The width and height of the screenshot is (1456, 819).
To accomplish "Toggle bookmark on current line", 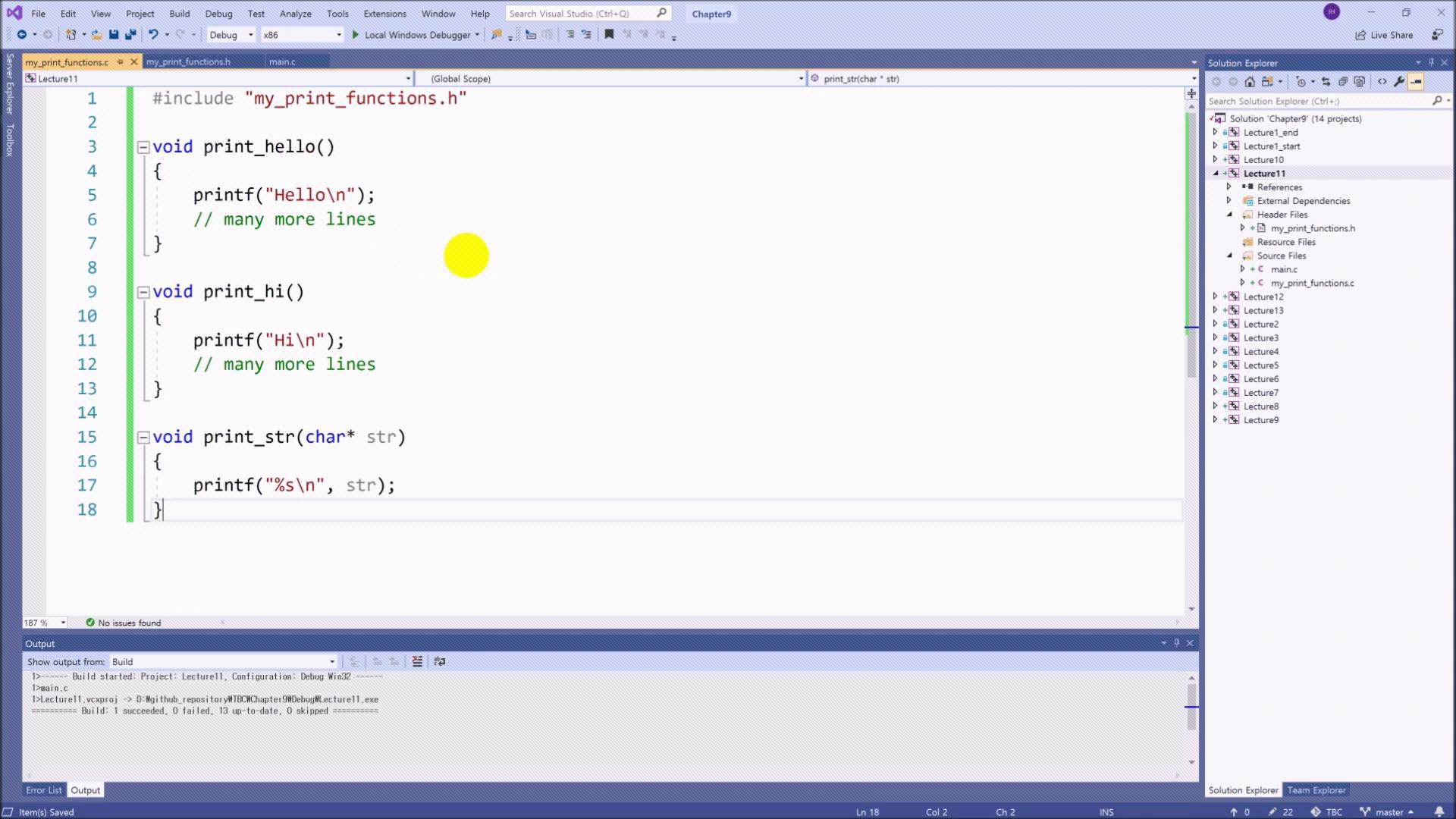I will 609,35.
